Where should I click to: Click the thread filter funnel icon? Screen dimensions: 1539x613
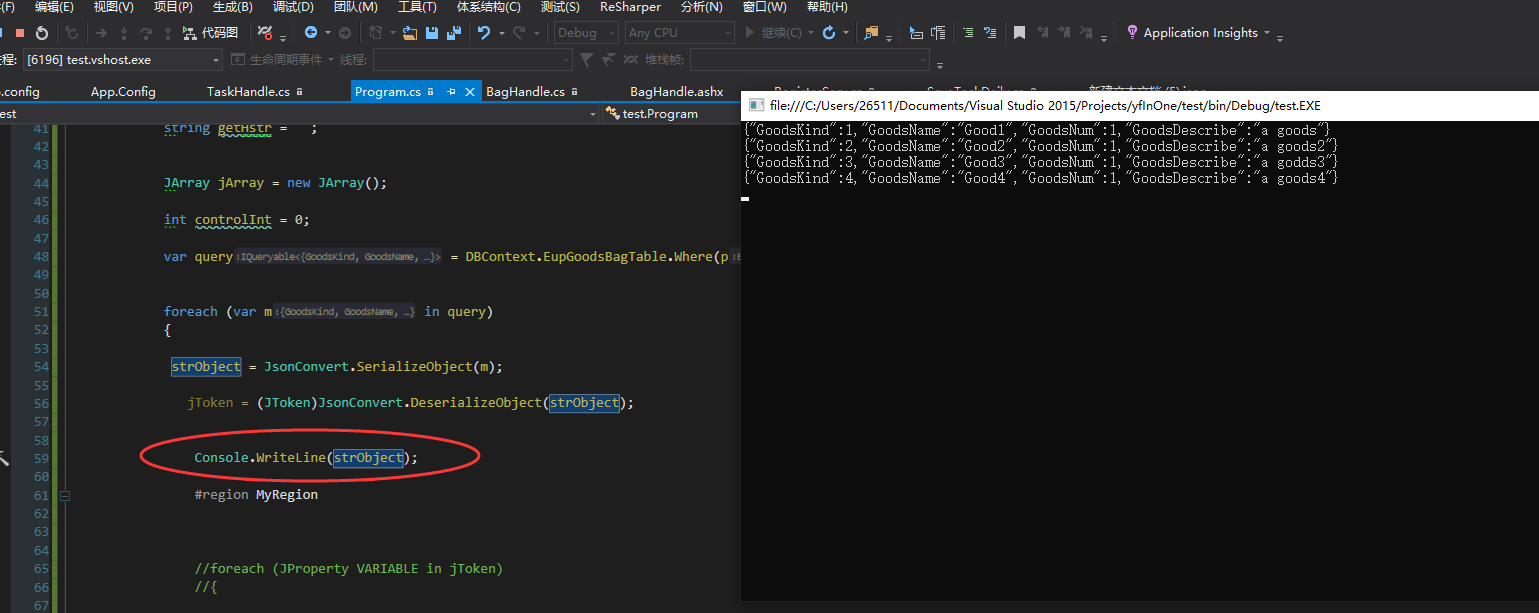pyautogui.click(x=586, y=59)
